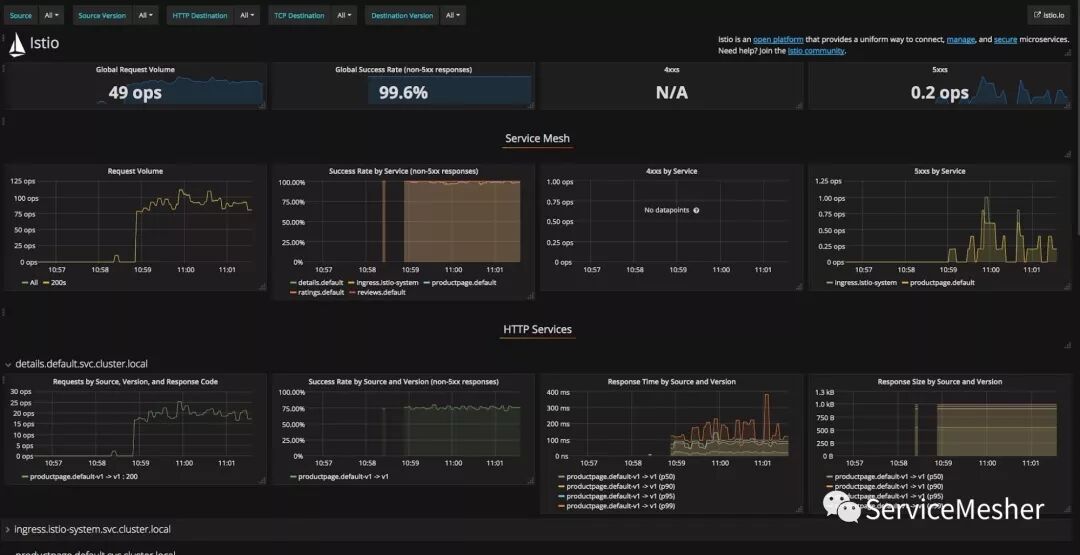Open the HTTP Destination All dropdown

tap(247, 15)
